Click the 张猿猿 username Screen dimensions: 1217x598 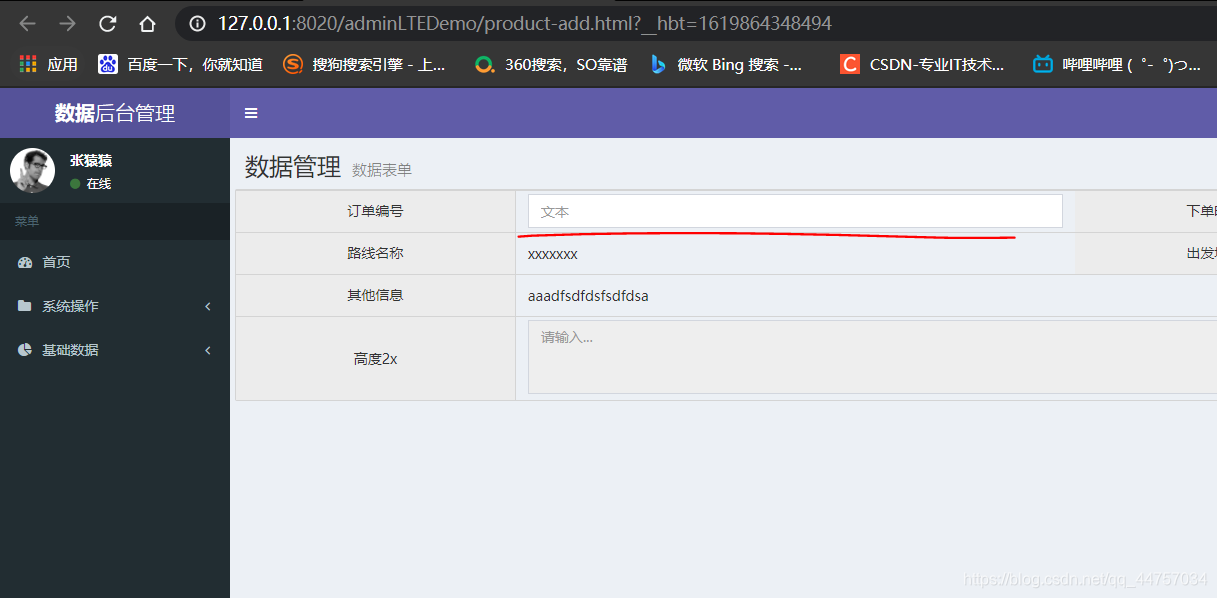click(91, 160)
